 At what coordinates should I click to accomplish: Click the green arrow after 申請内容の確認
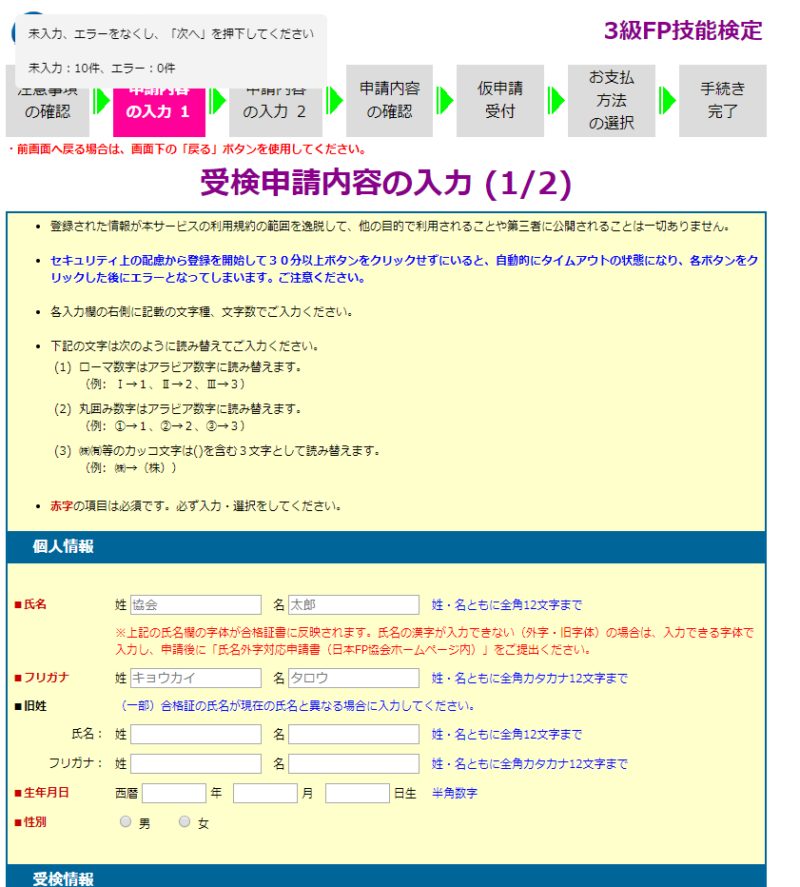pyautogui.click(x=445, y=101)
